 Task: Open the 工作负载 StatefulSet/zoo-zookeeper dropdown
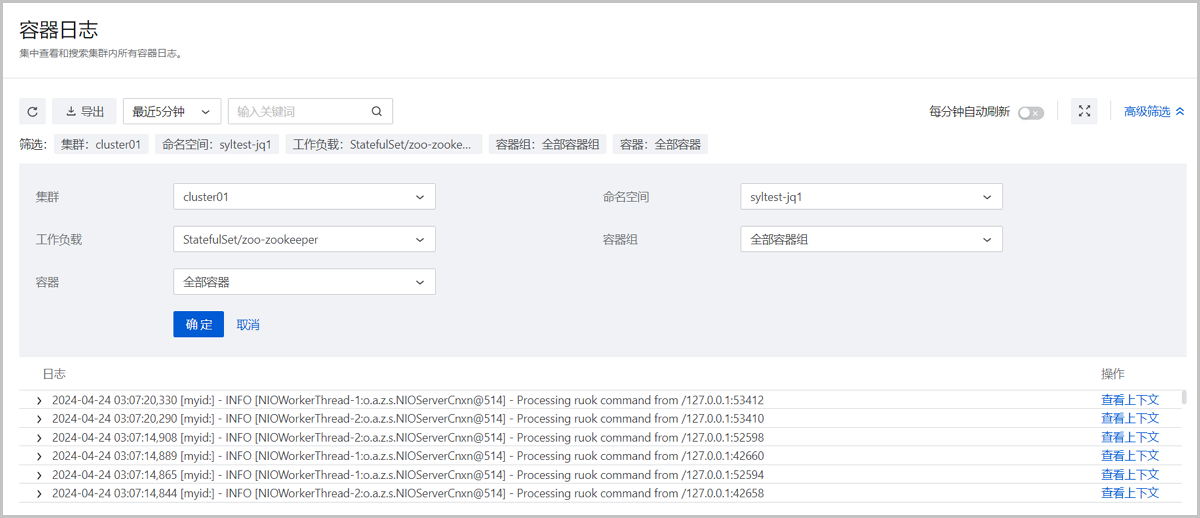(x=304, y=240)
